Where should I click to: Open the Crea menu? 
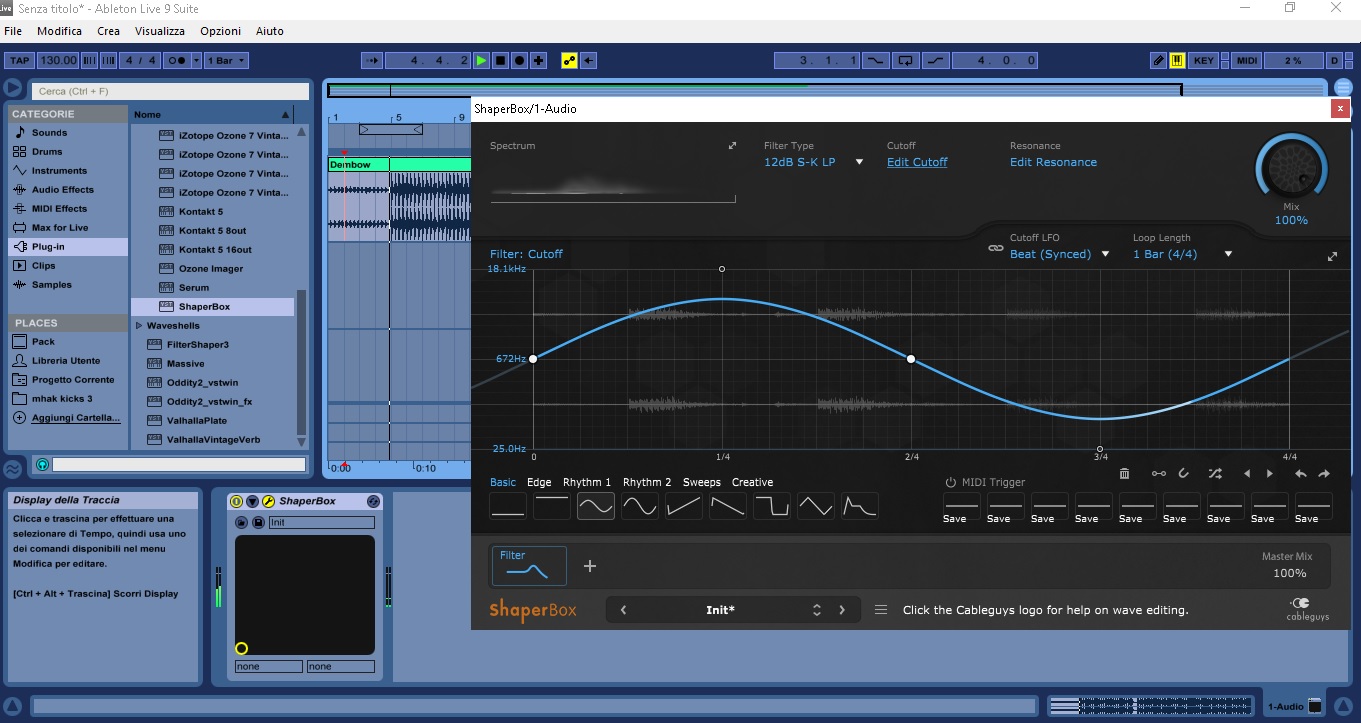[x=108, y=31]
